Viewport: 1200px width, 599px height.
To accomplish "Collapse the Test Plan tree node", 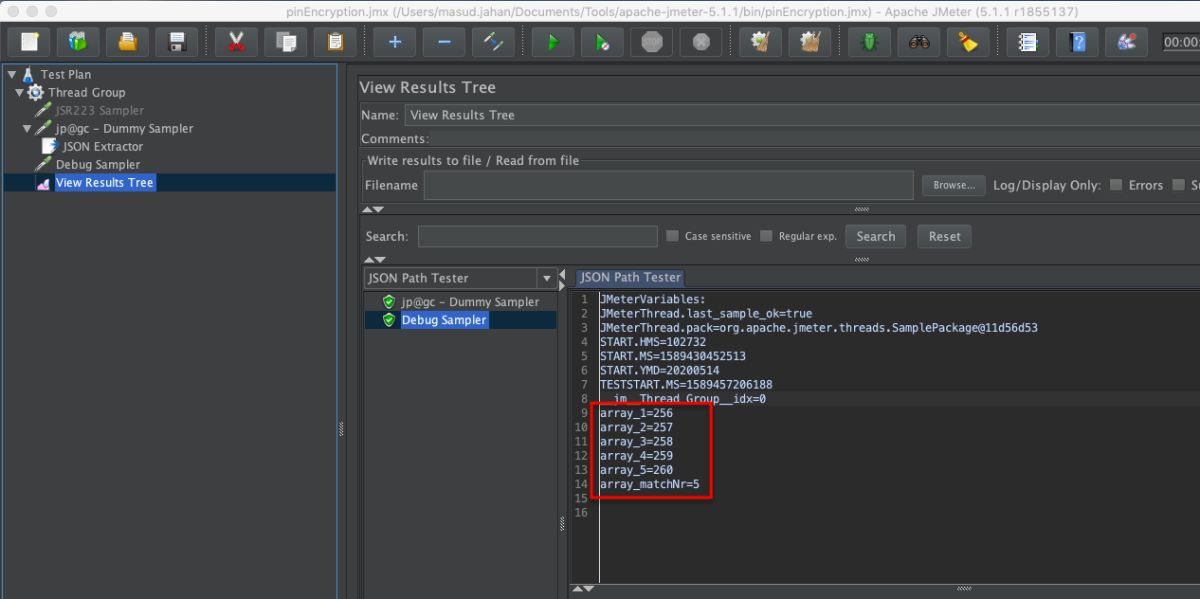I will click(12, 74).
